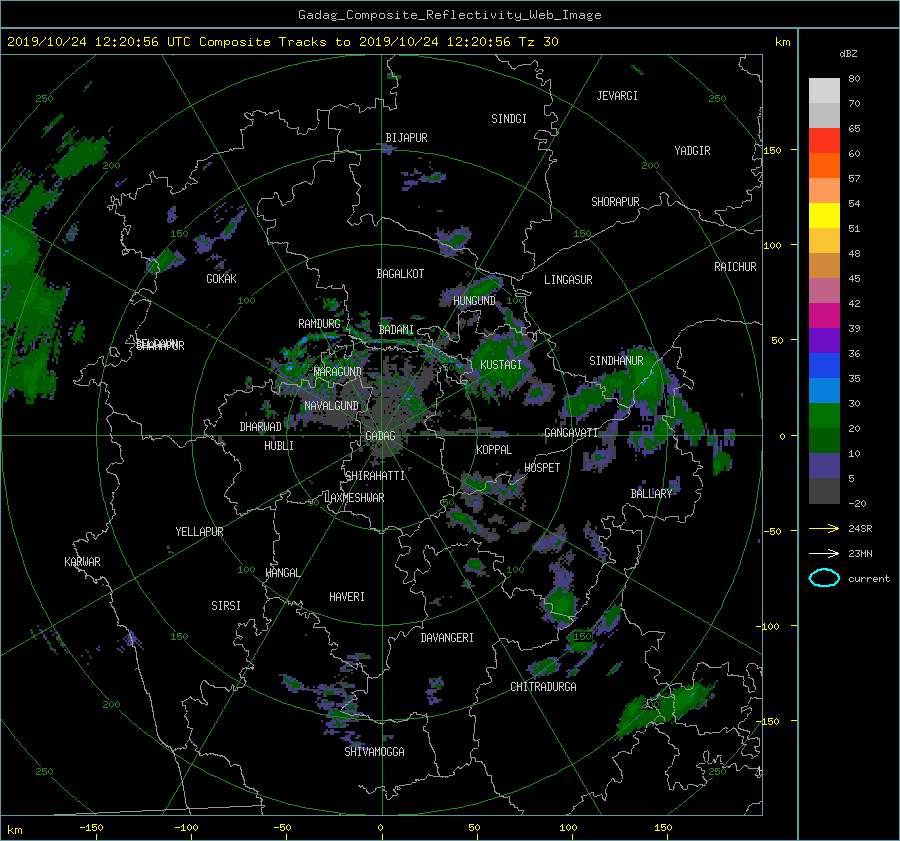Click the cyan current ellipse legend icon
The image size is (900, 841).
click(824, 578)
